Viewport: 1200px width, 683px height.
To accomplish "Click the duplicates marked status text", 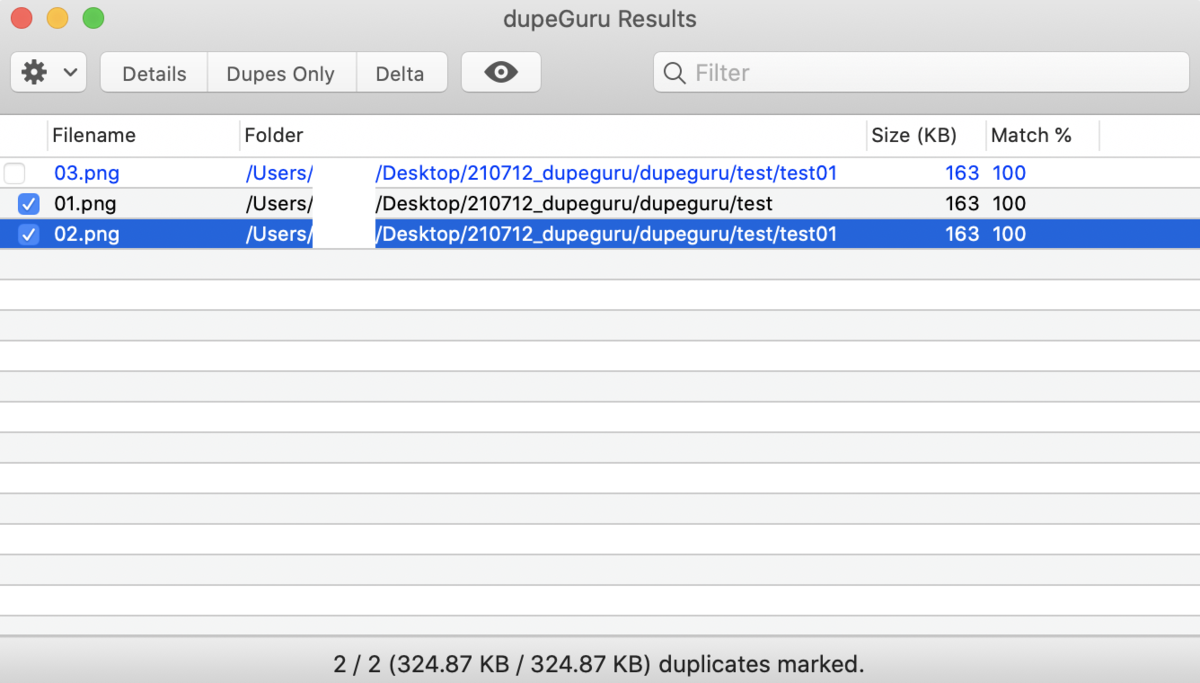I will [x=599, y=664].
